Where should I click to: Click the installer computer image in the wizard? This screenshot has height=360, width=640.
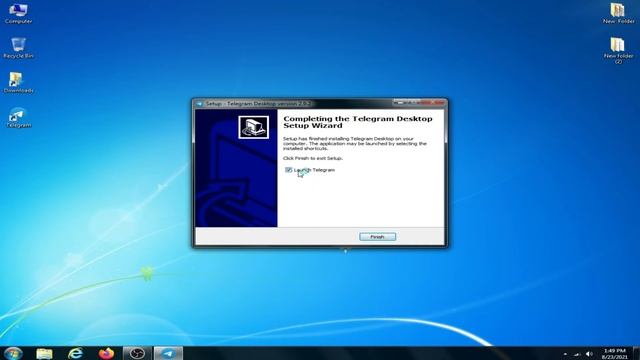pos(253,127)
